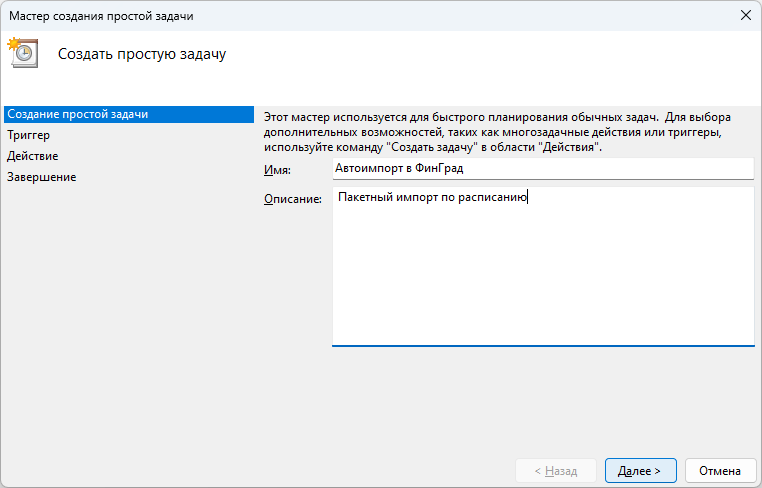Cancel the wizard with 'Отмена'

point(719,470)
